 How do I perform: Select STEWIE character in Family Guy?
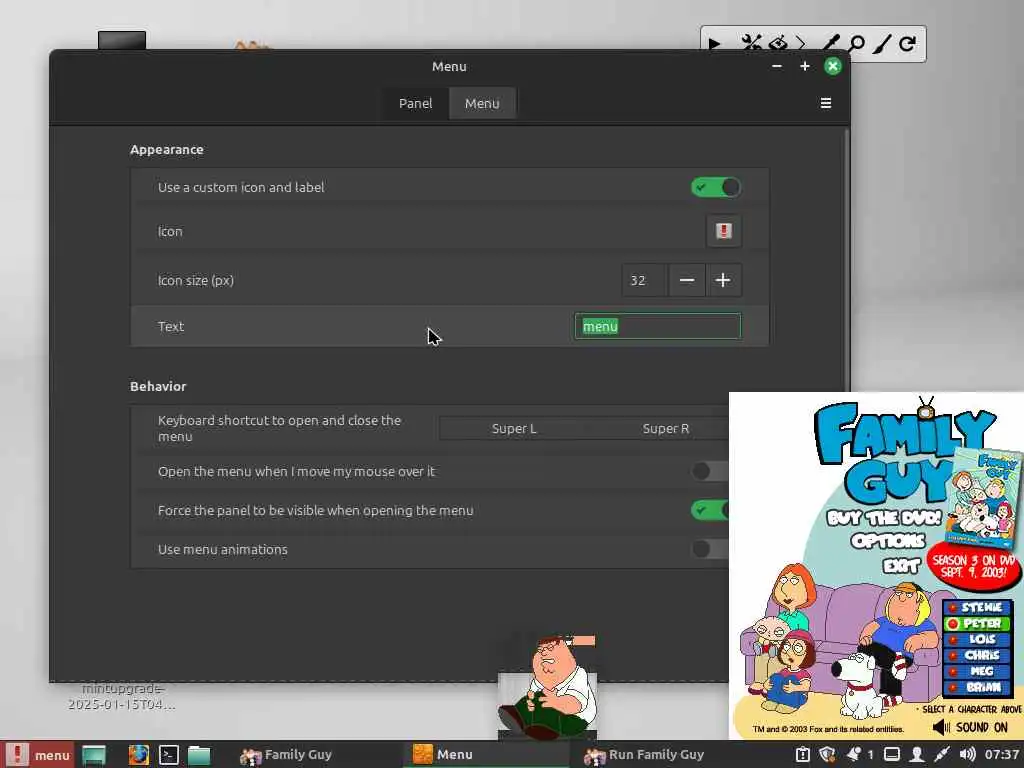[x=977, y=607]
